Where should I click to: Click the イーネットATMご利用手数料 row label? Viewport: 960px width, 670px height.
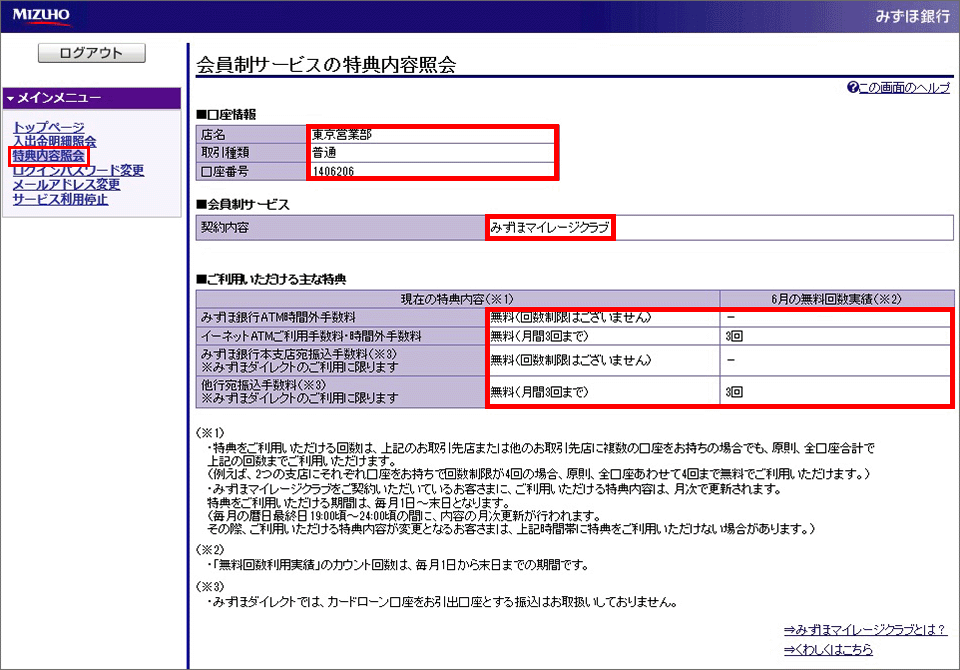tap(340, 336)
